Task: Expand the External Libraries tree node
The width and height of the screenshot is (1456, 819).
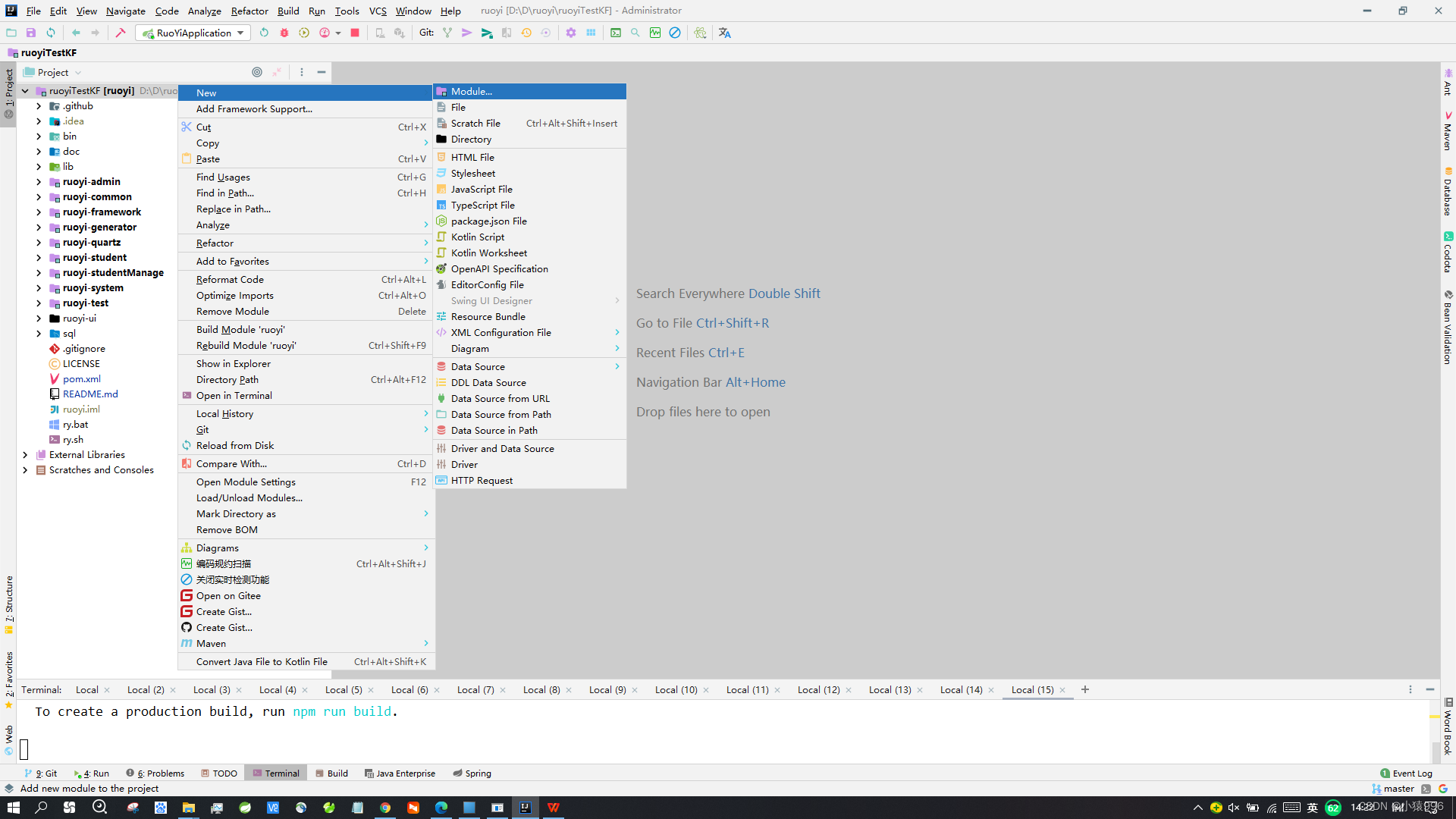Action: [x=25, y=455]
